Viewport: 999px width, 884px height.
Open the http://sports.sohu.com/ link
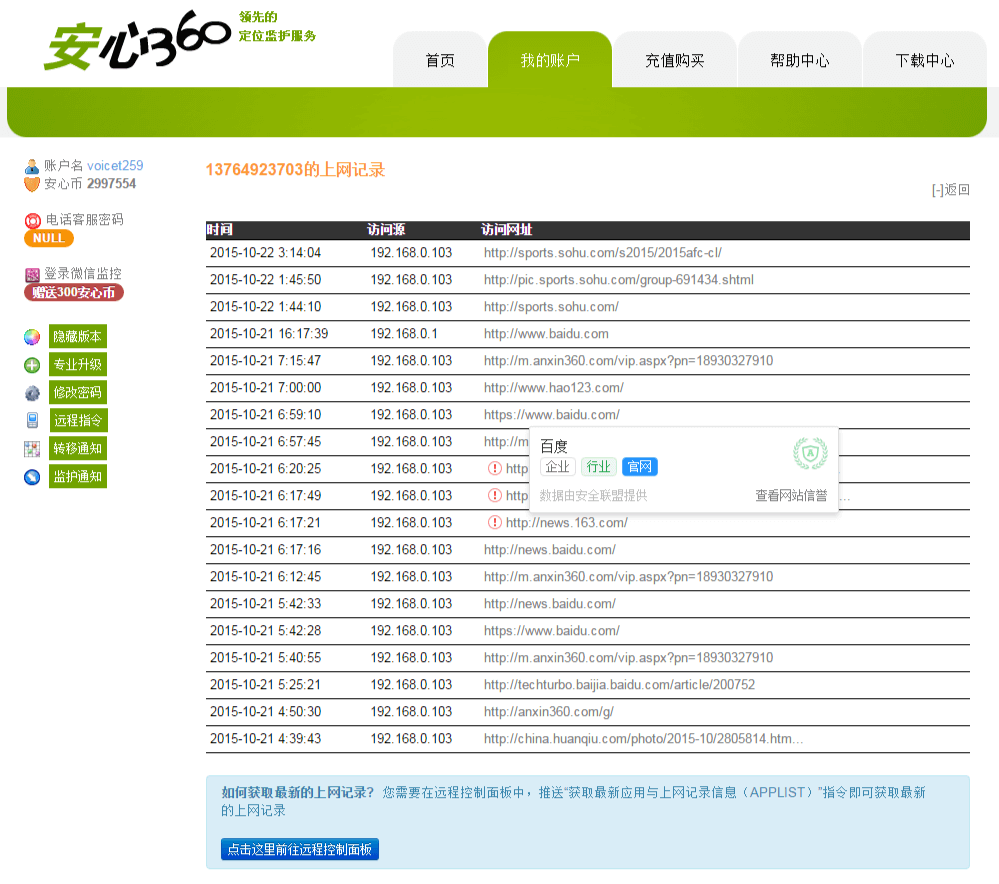coord(551,307)
